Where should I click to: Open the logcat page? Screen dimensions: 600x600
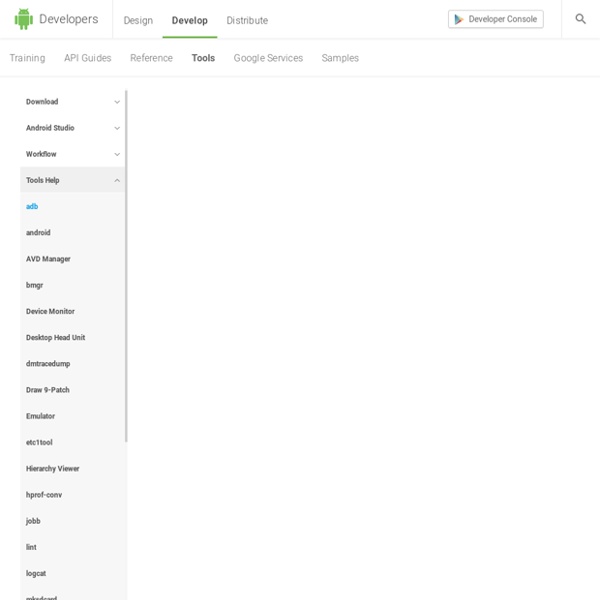(x=36, y=574)
